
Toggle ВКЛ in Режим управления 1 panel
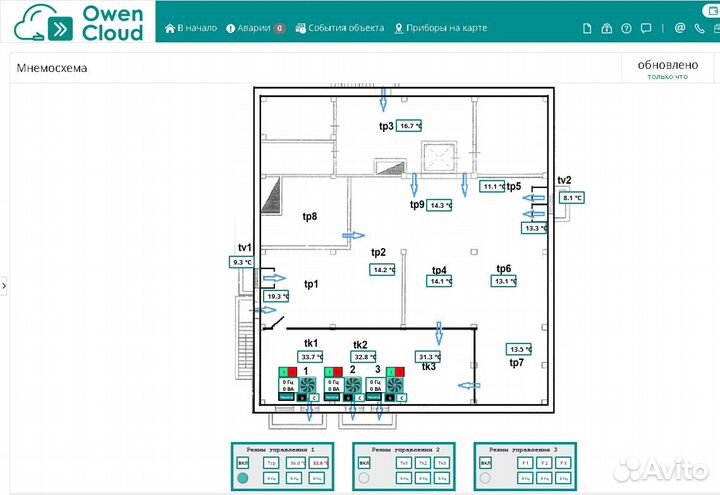tap(242, 464)
